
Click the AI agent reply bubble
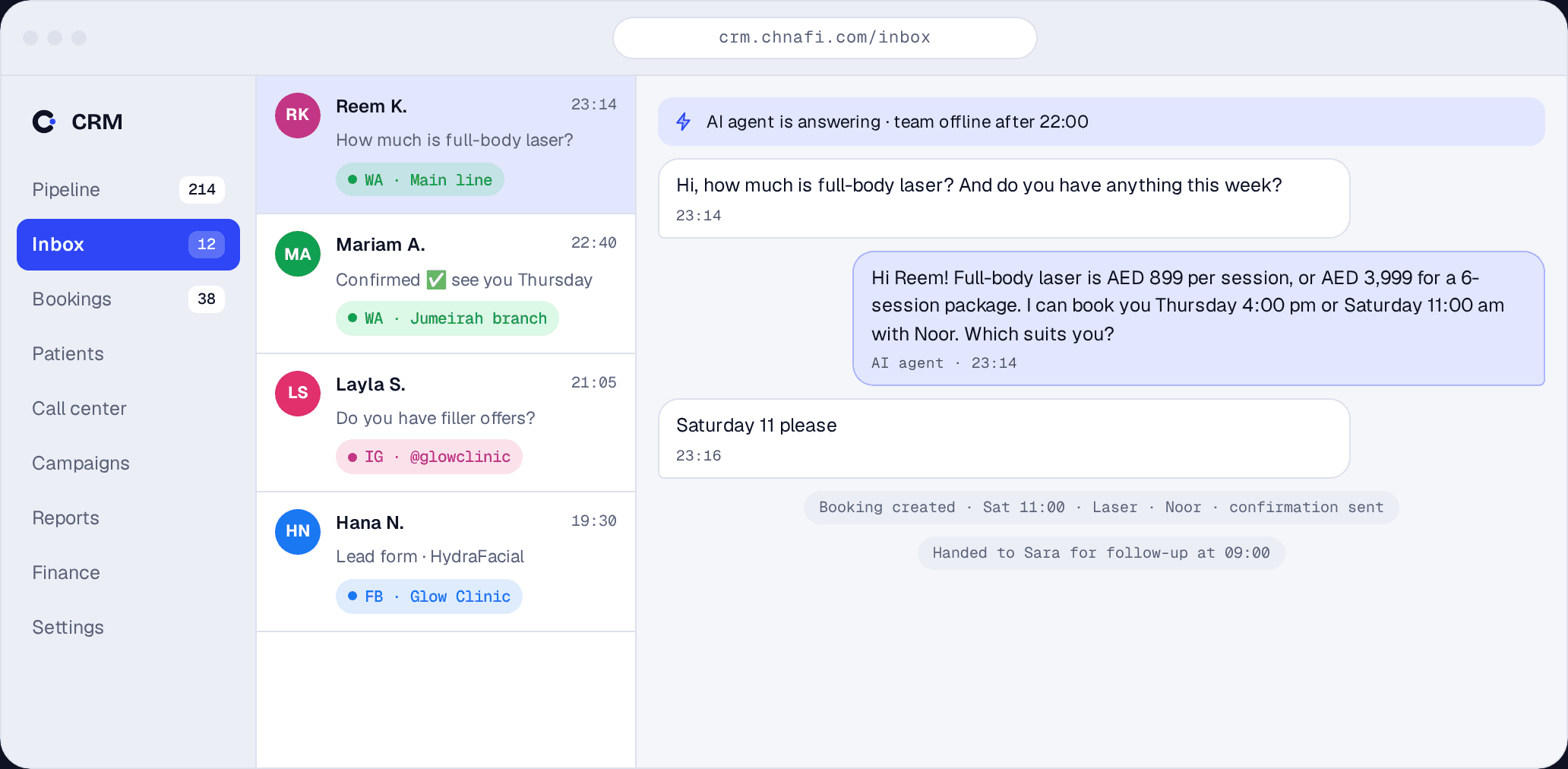tap(1199, 318)
